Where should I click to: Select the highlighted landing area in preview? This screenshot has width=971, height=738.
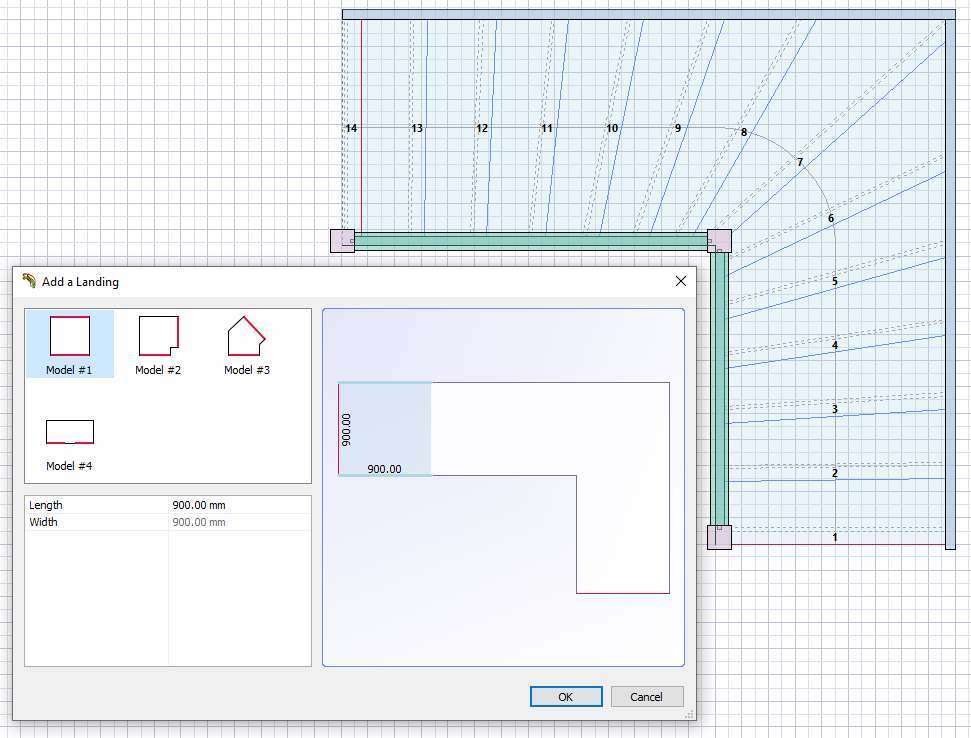pos(385,429)
